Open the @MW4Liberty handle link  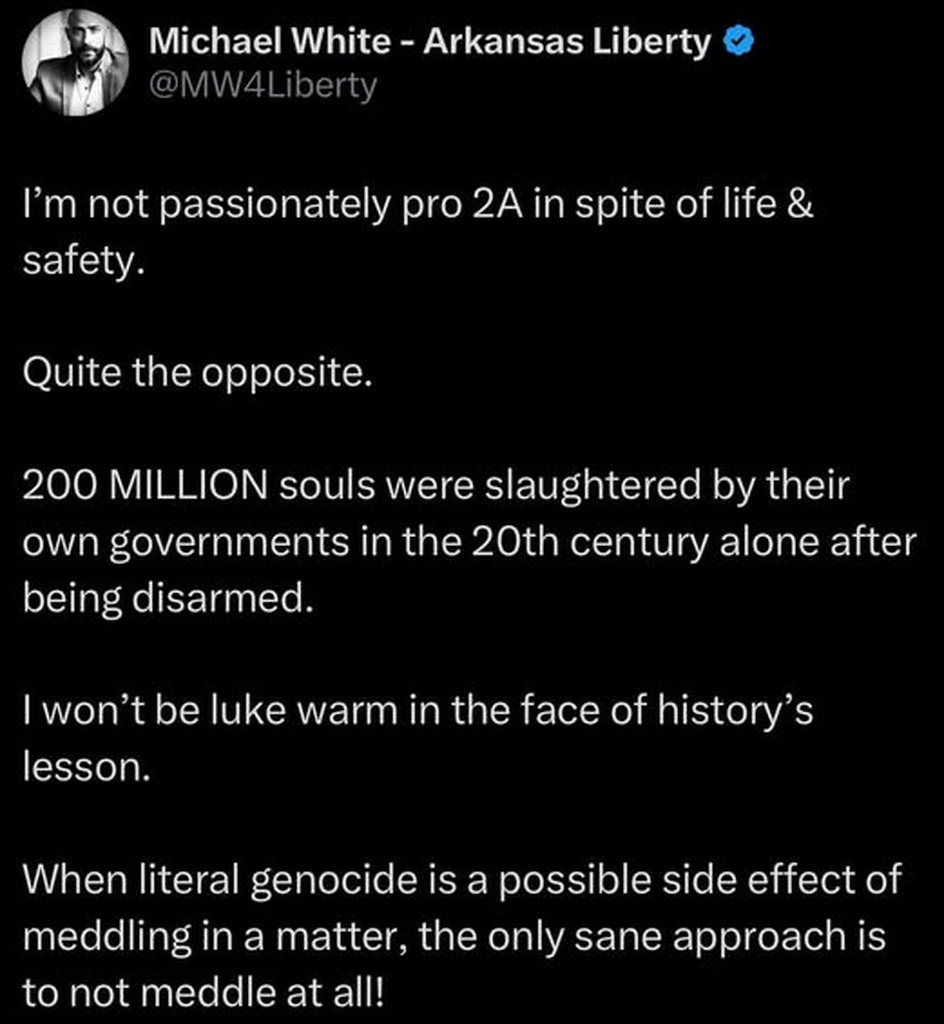pyautogui.click(x=262, y=87)
